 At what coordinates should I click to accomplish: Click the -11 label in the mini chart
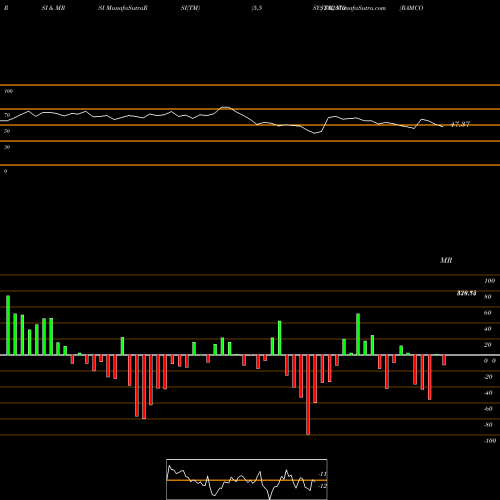(322, 474)
